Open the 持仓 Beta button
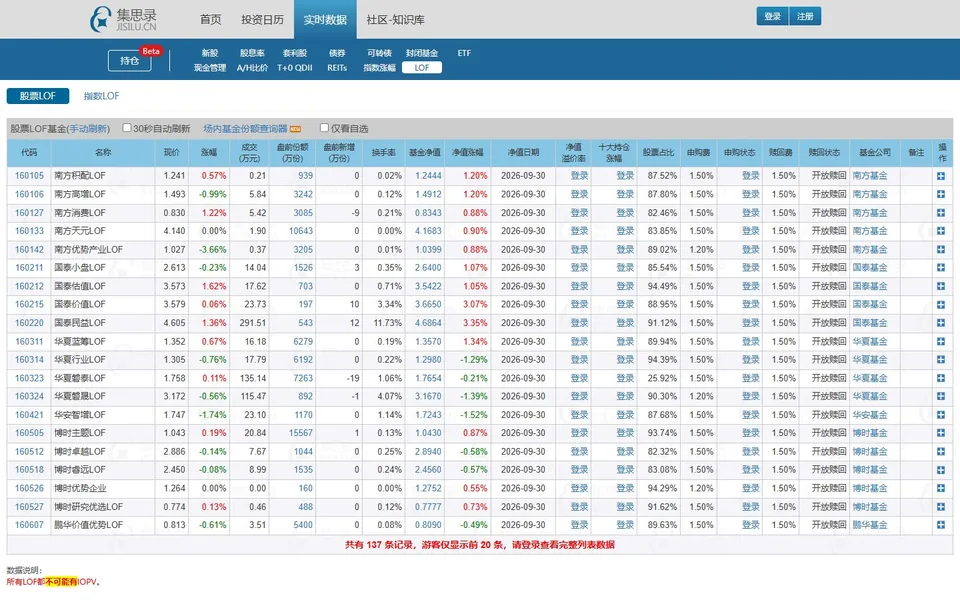Screen dimensions: 960x600 tap(130, 61)
